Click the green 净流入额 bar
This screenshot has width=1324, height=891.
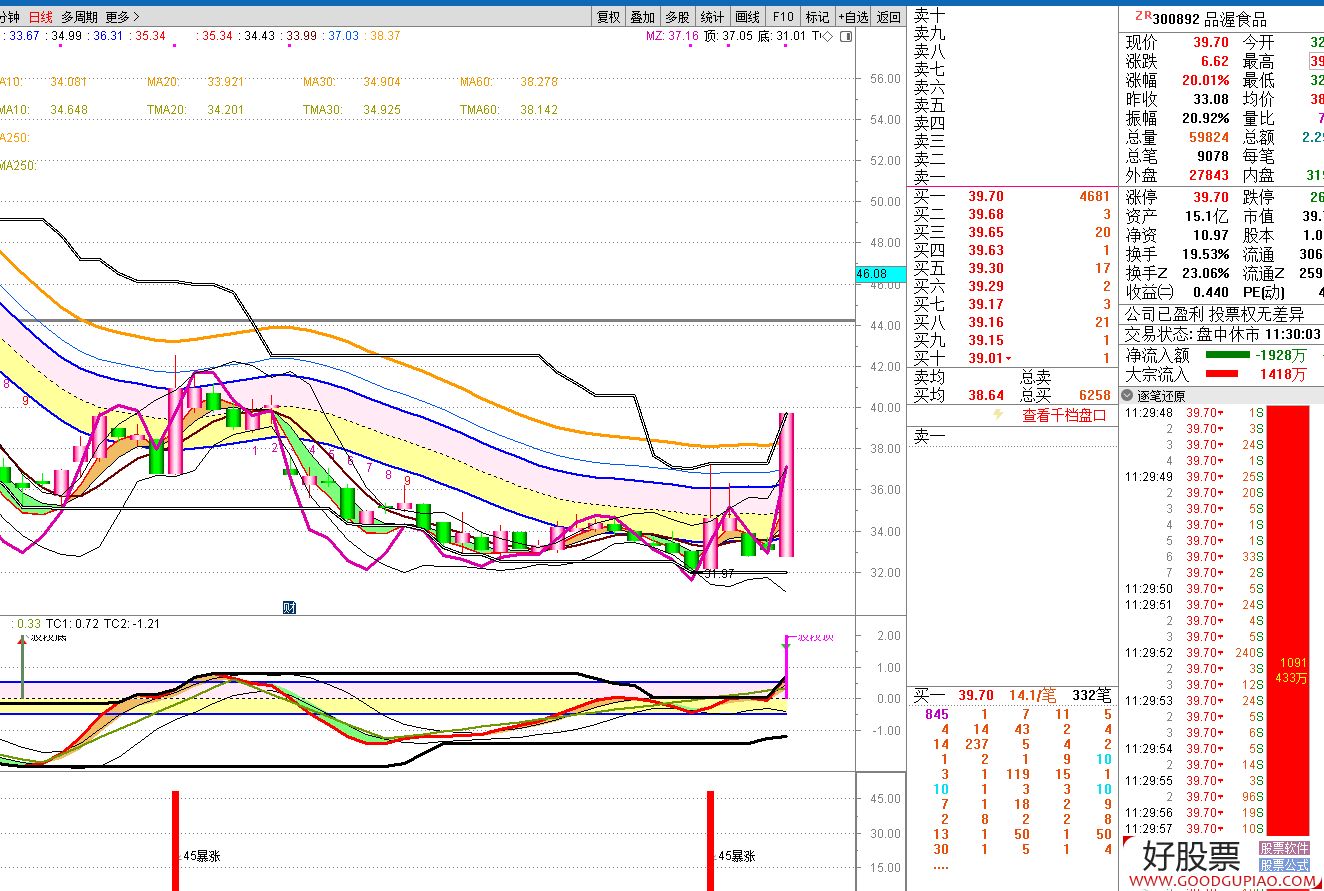(x=1227, y=355)
